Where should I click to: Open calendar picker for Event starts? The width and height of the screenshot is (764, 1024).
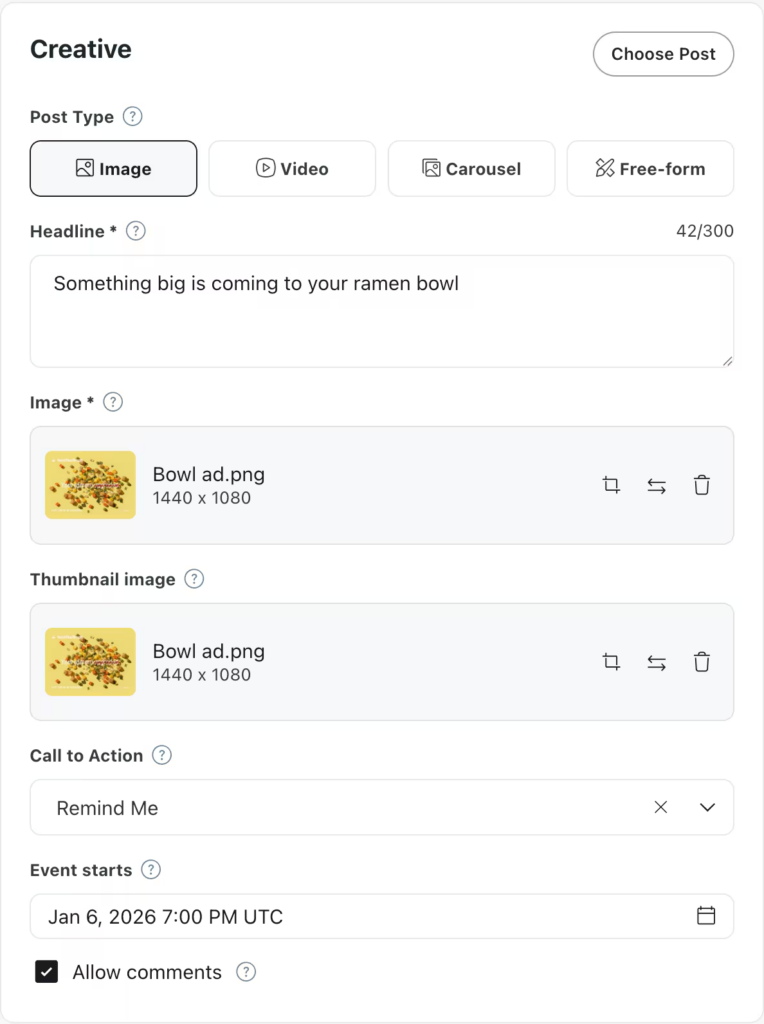706,916
